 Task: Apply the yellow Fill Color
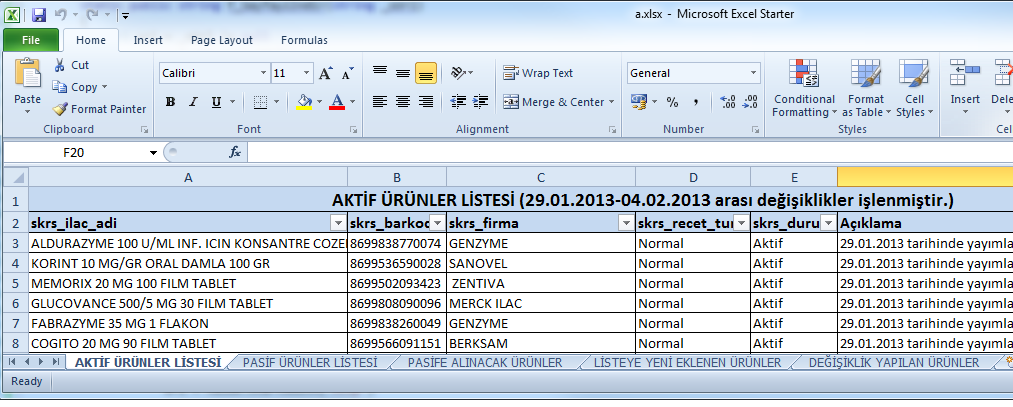coord(304,101)
